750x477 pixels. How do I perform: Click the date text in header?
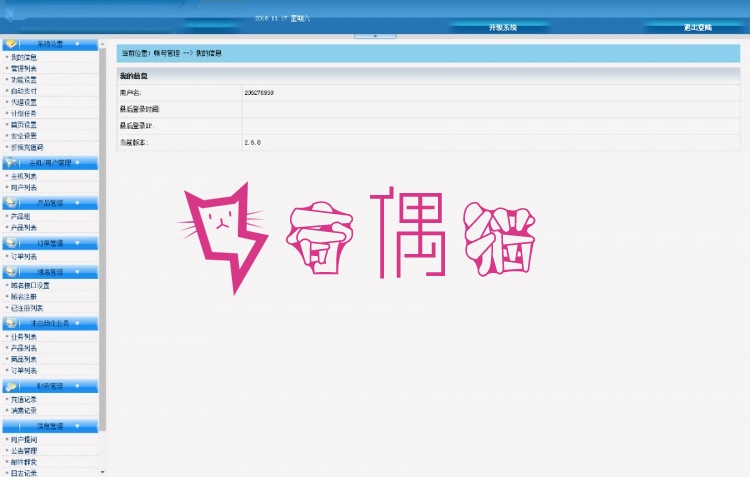tap(282, 19)
